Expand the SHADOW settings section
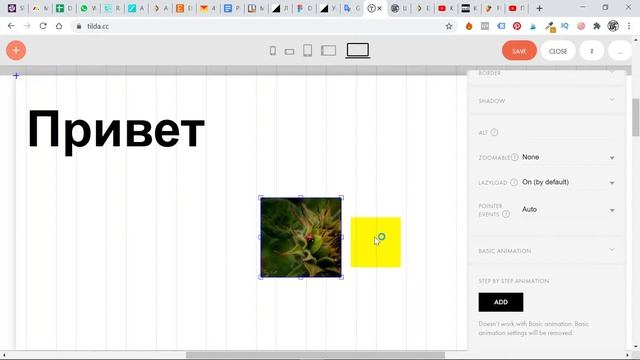 pos(546,100)
